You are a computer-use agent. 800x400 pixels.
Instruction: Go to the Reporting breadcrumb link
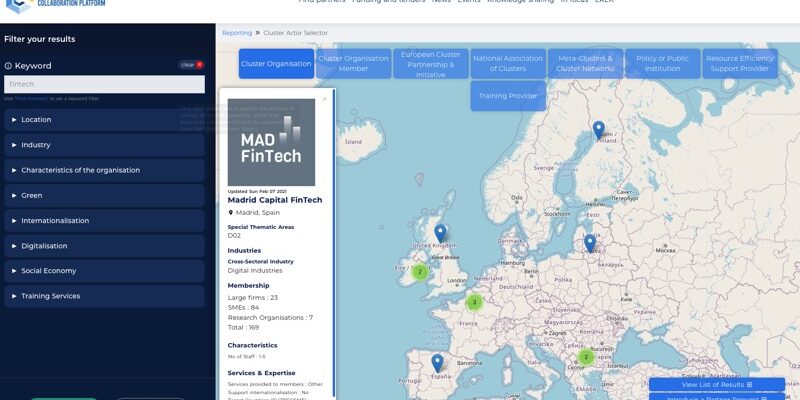(237, 33)
